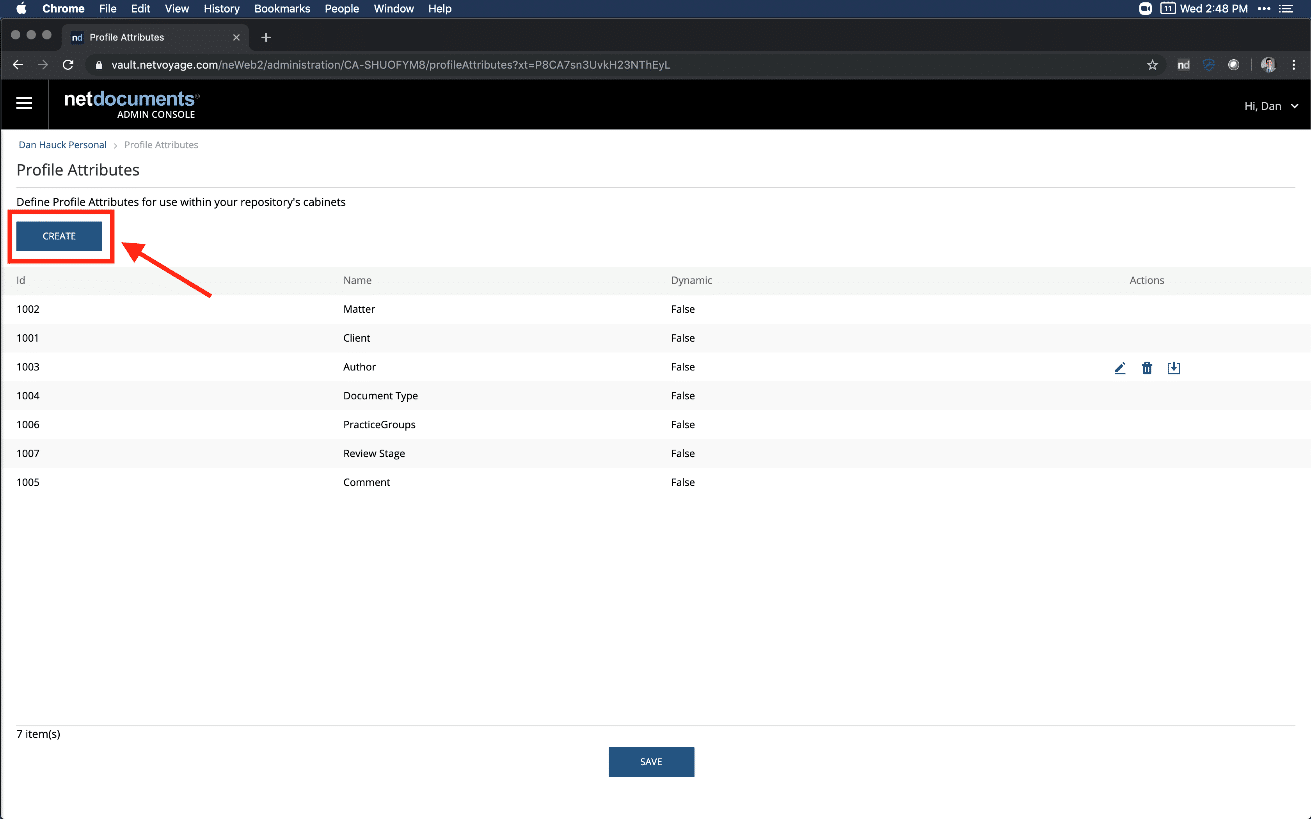Screen dimensions: 1311x819
Task: Open the Window menu
Action: click(394, 9)
